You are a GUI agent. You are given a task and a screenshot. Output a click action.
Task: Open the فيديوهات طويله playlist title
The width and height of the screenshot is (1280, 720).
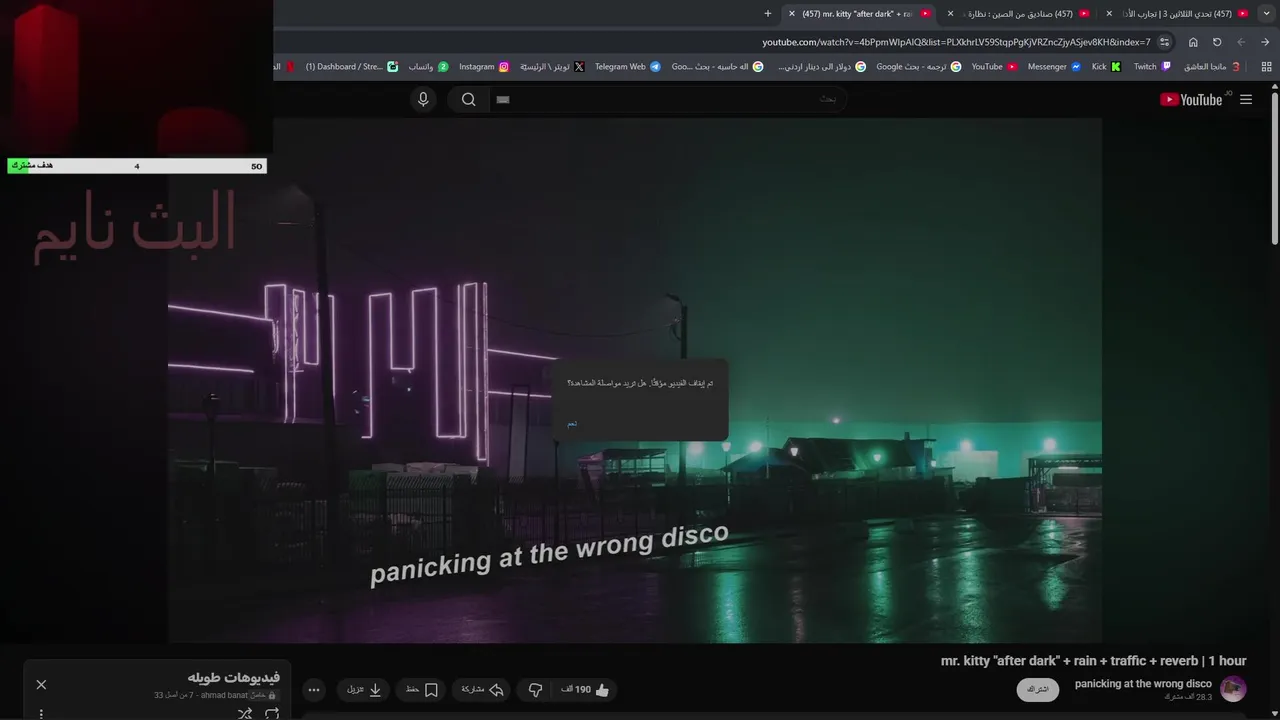[233, 677]
